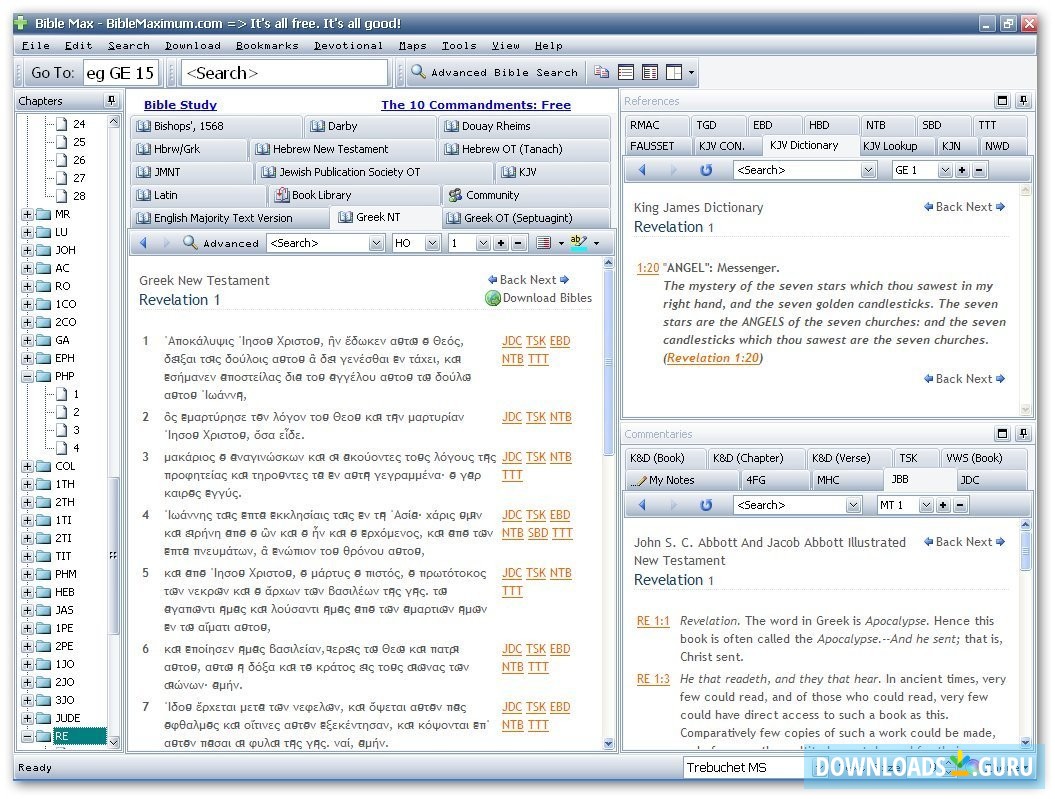Image resolution: width=1055 pixels, height=799 pixels.
Task: Expand the JUDE book in Chapters tree
Action: click(27, 718)
